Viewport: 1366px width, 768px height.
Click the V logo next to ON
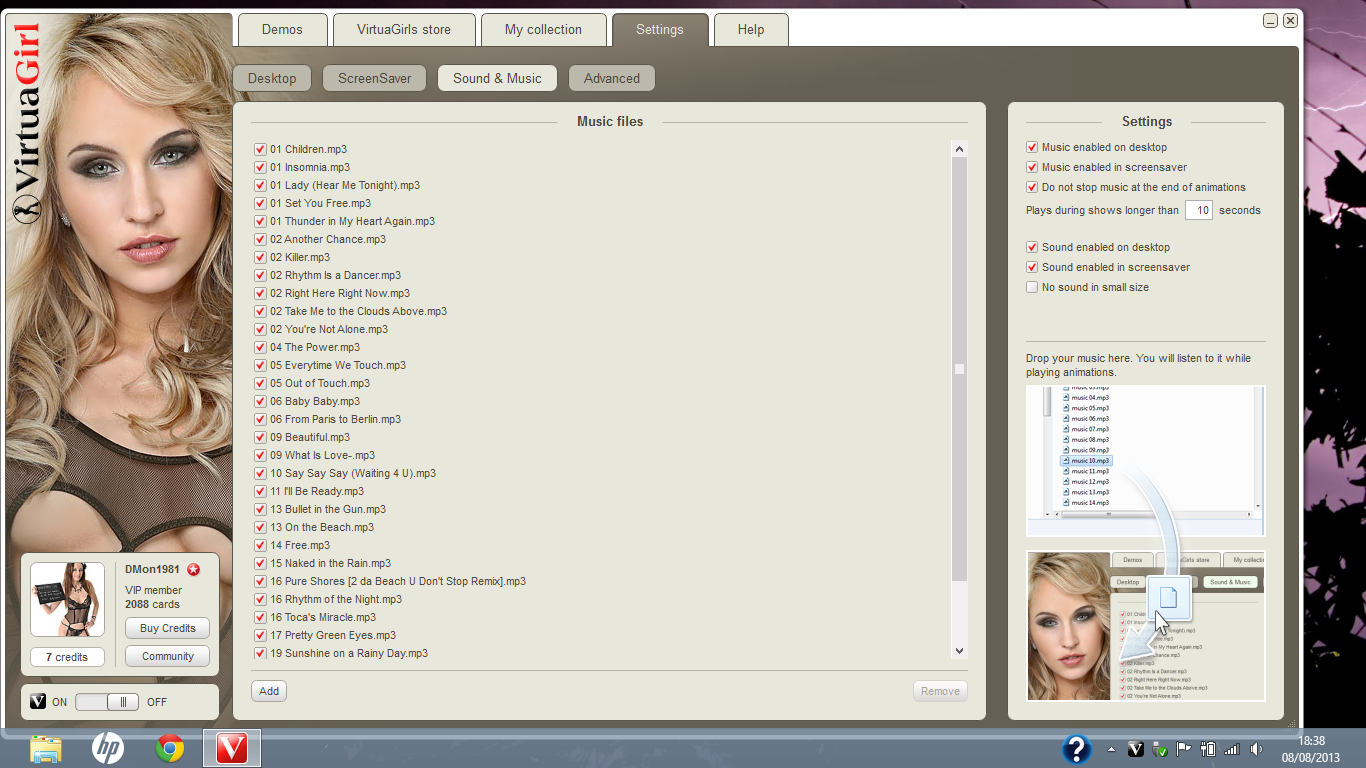pyautogui.click(x=38, y=702)
